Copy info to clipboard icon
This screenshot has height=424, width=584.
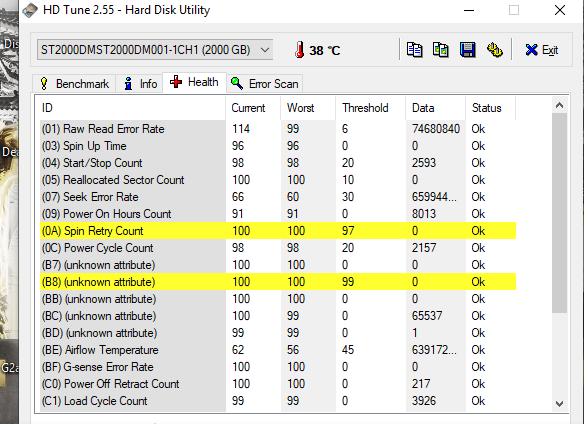point(414,50)
